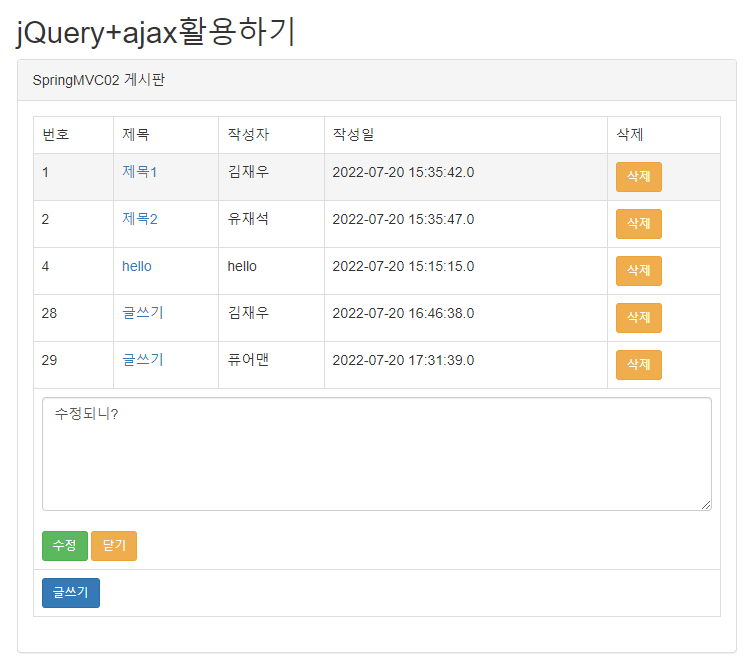Click the blue 글쓰기 button
Screen dimensions: 751x670
pos(71,592)
